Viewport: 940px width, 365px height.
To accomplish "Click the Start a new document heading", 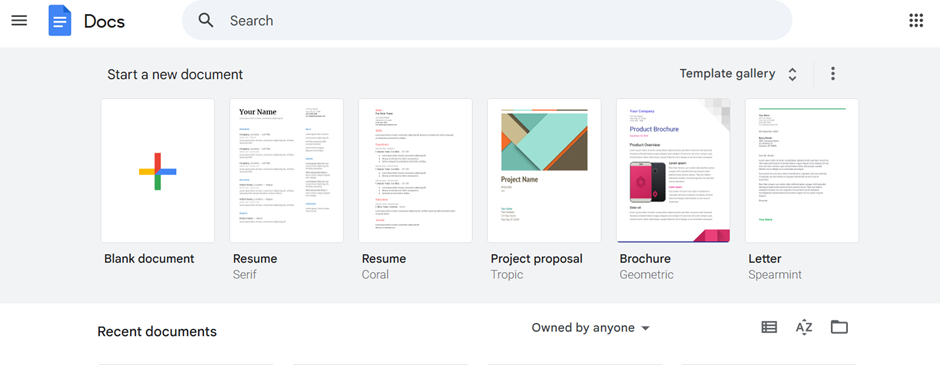I will coord(175,74).
